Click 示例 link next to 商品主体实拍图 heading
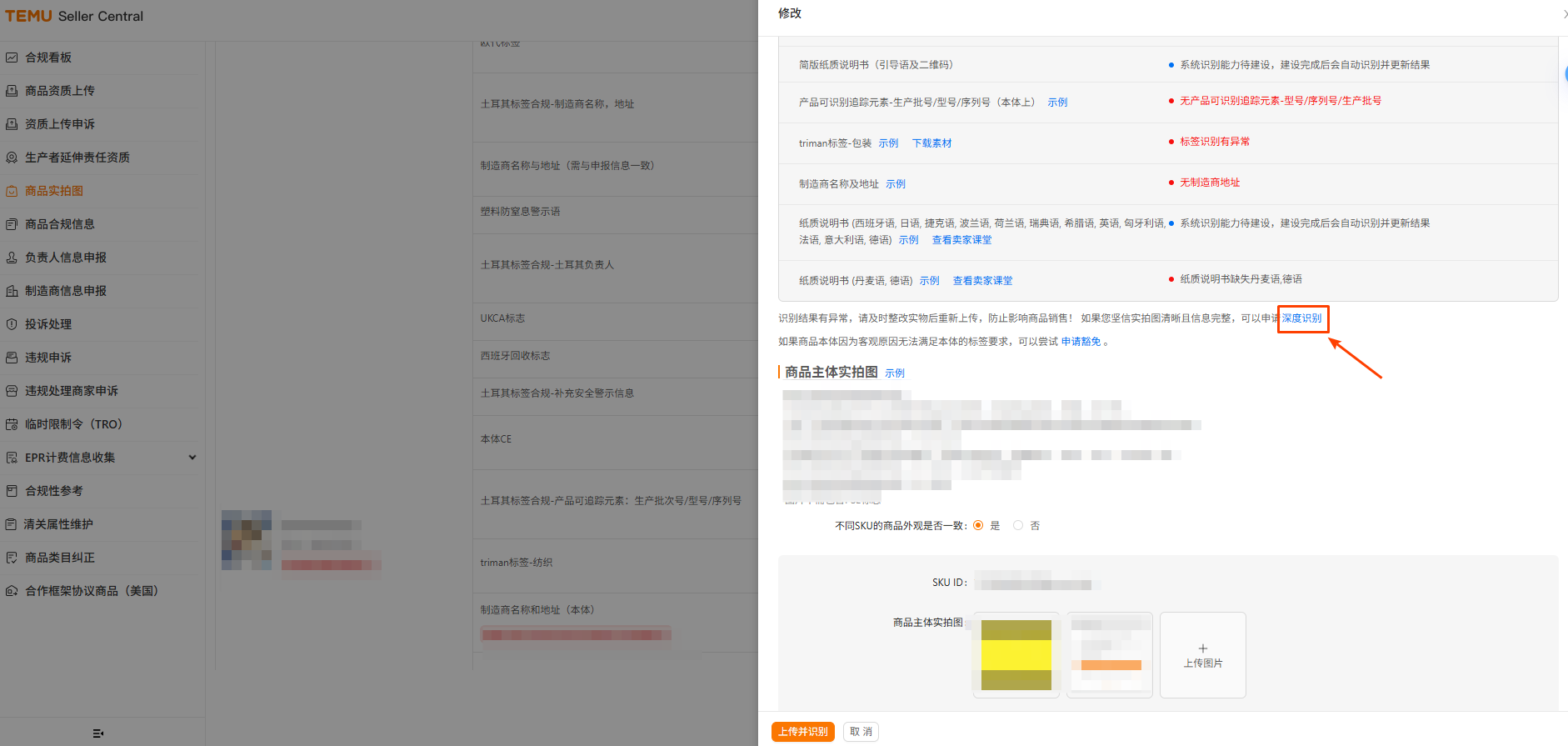The height and width of the screenshot is (746, 1568). (x=895, y=373)
